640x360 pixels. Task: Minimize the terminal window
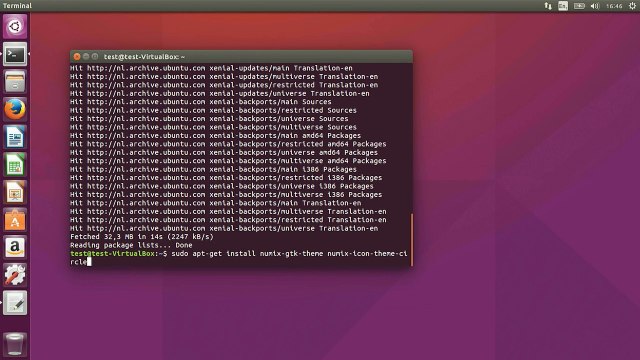click(x=86, y=56)
